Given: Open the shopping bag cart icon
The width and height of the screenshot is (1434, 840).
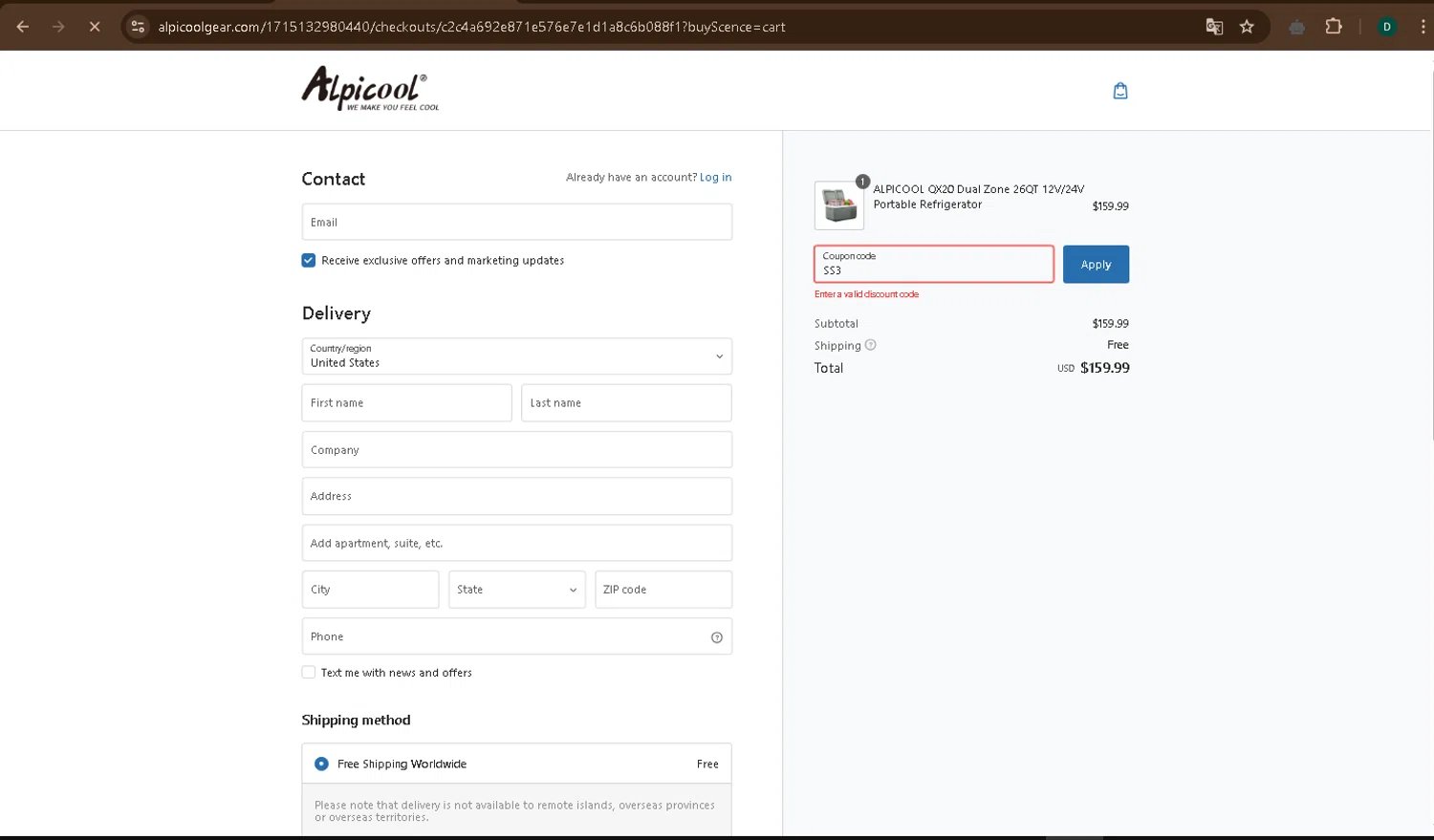Looking at the screenshot, I should 1120,91.
